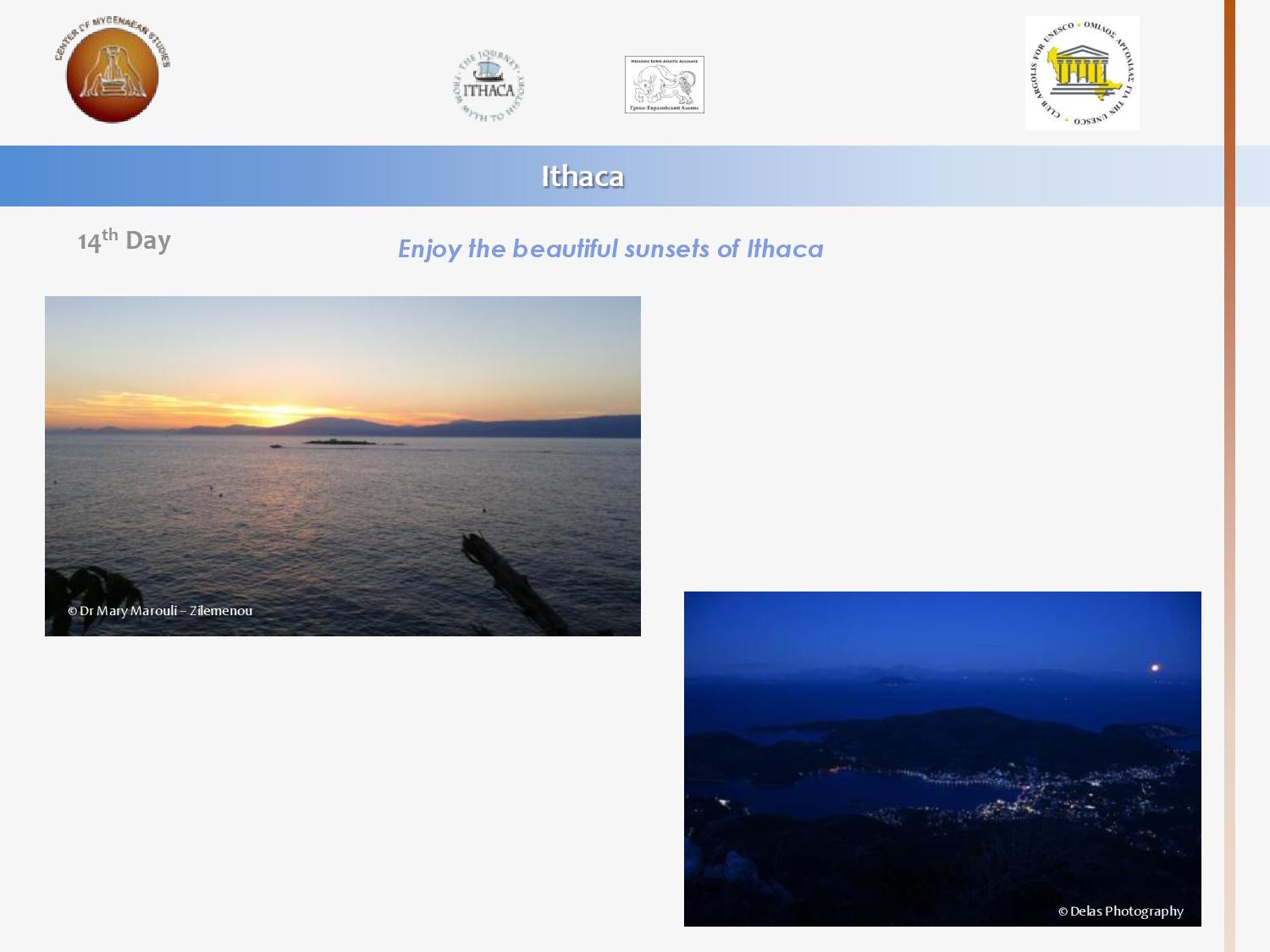1270x952 pixels.
Task: Click the Delas Photography credit
Action: coord(1120,911)
